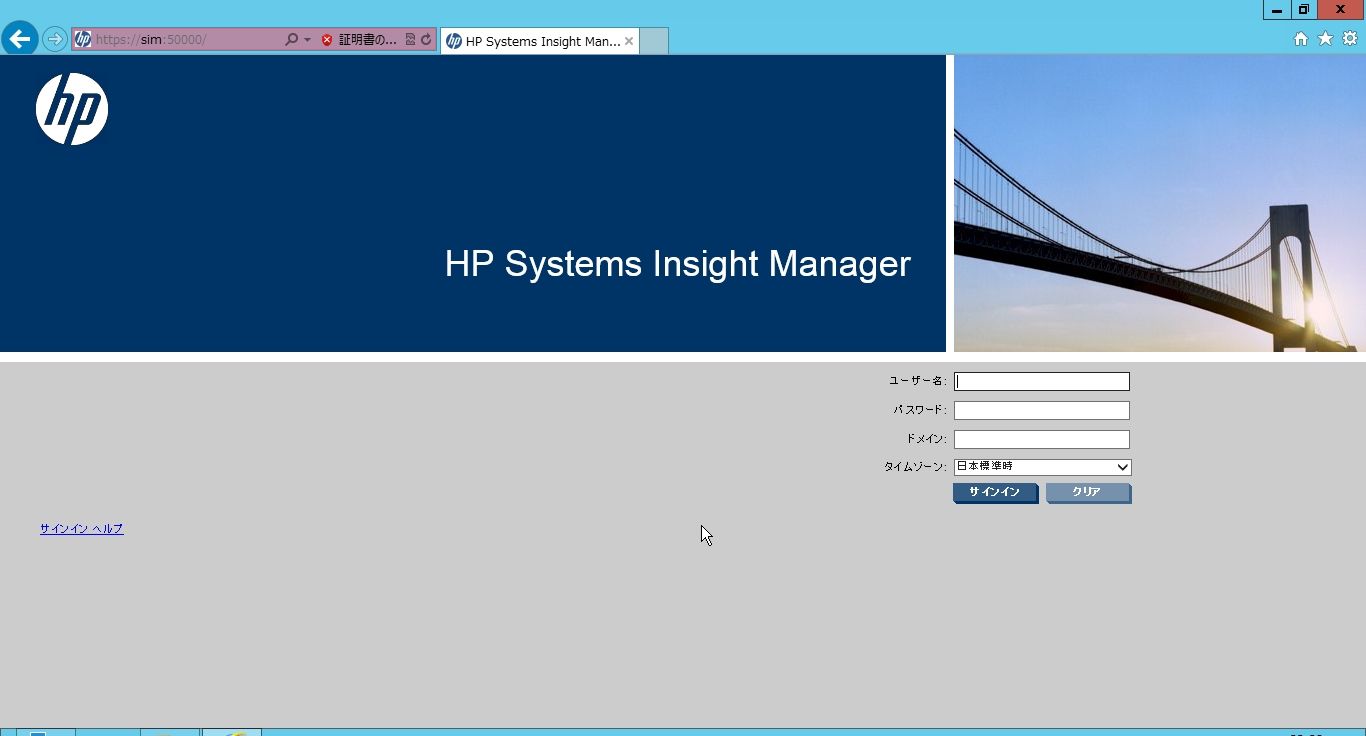
Task: Go back using the browser back arrow
Action: point(20,39)
